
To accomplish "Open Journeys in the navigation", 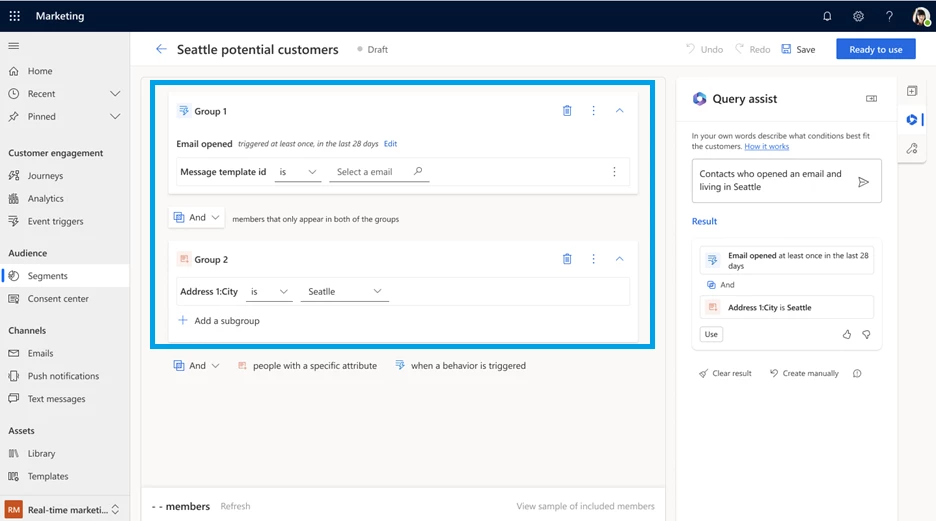I will click(45, 176).
